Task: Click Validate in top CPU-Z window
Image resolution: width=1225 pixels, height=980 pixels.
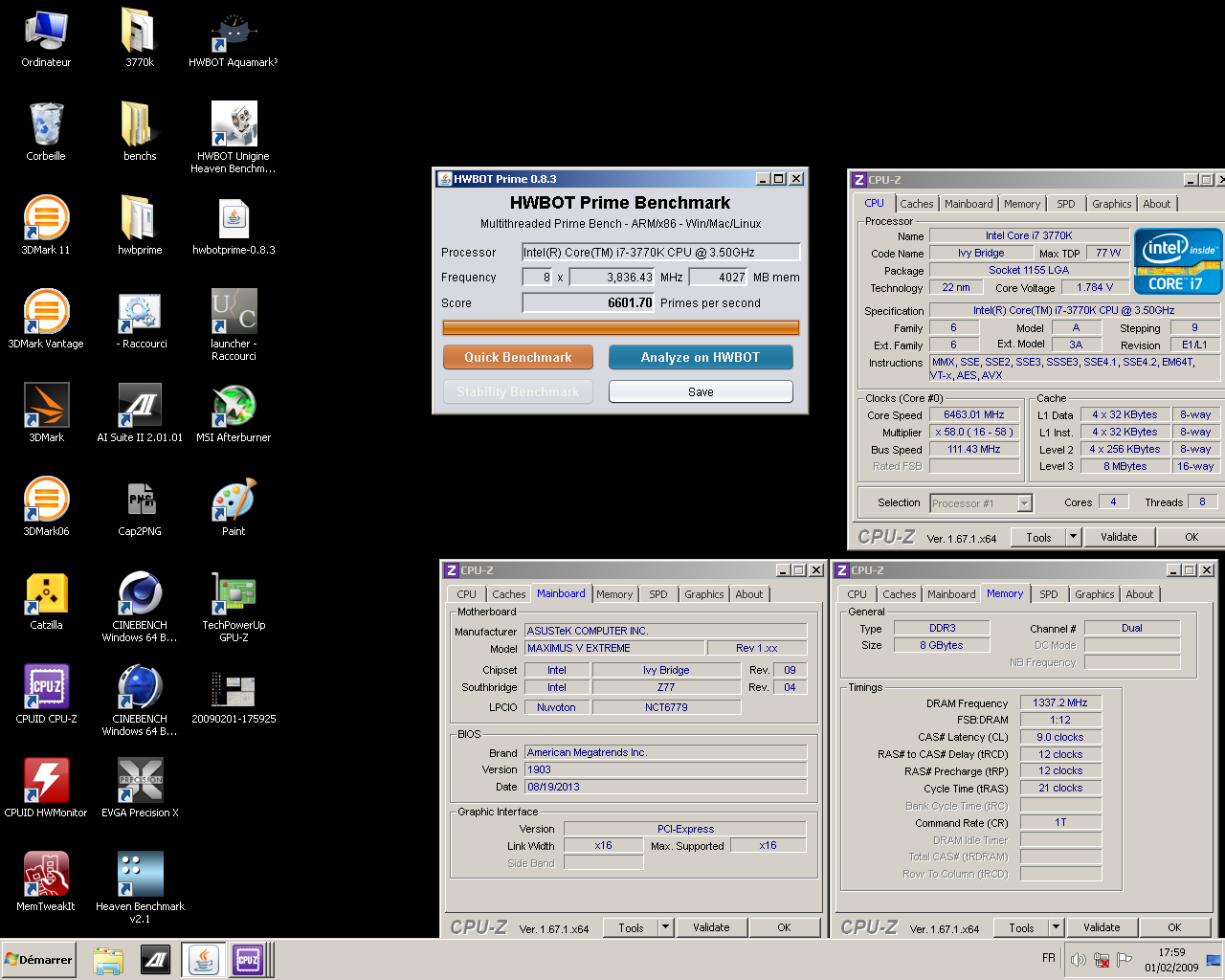Action: coord(1119,537)
